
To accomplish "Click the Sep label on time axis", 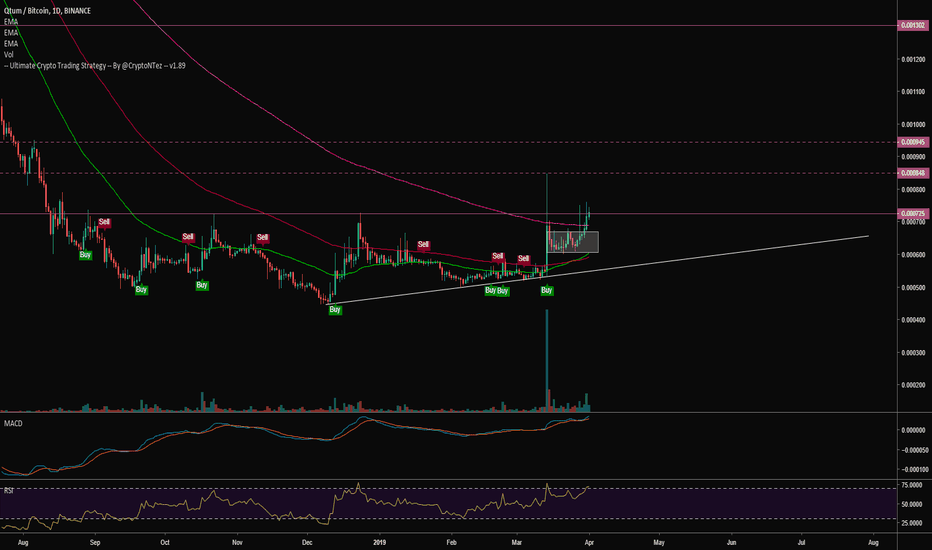I will click(x=95, y=542).
